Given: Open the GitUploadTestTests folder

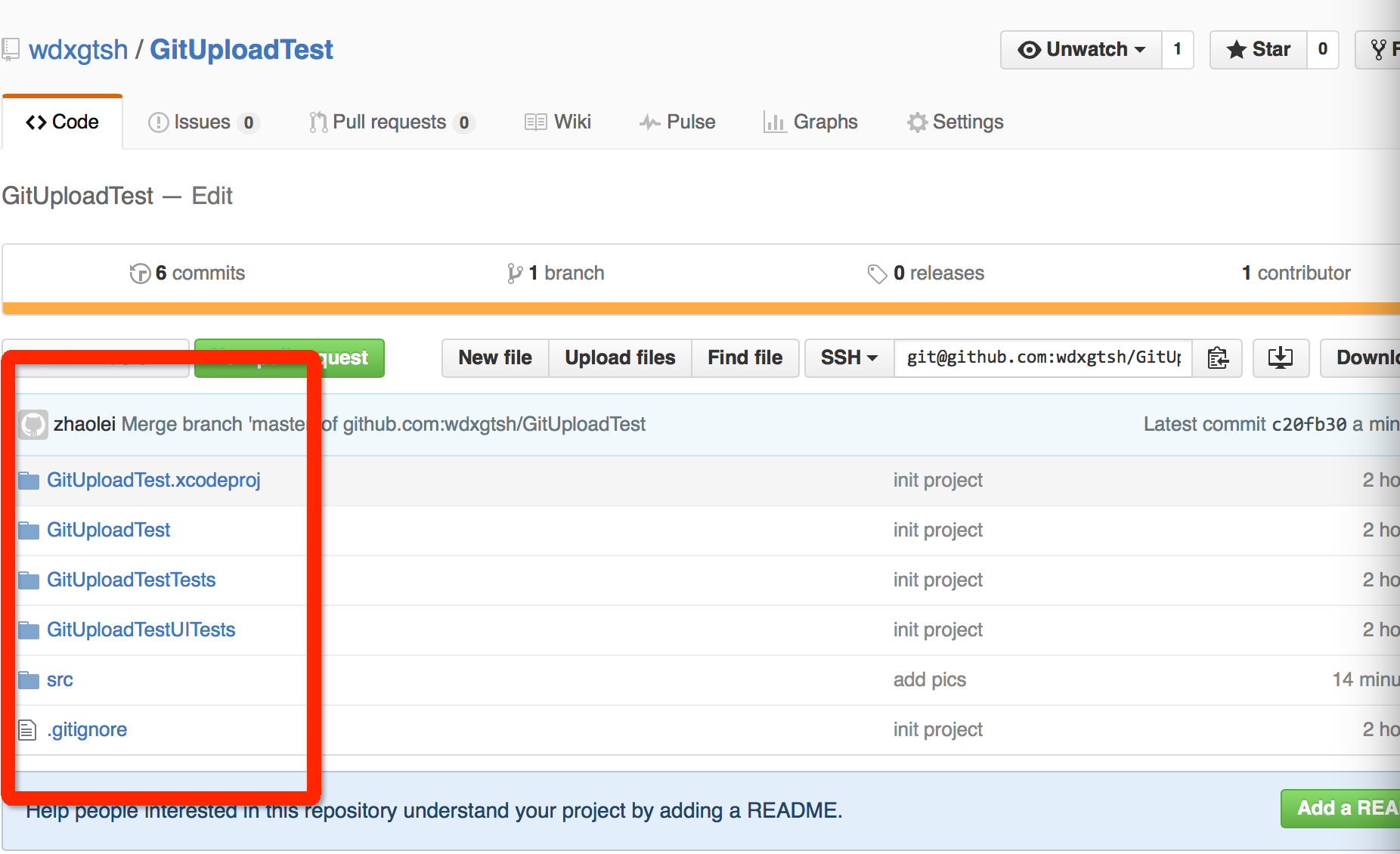Looking at the screenshot, I should click(x=131, y=580).
